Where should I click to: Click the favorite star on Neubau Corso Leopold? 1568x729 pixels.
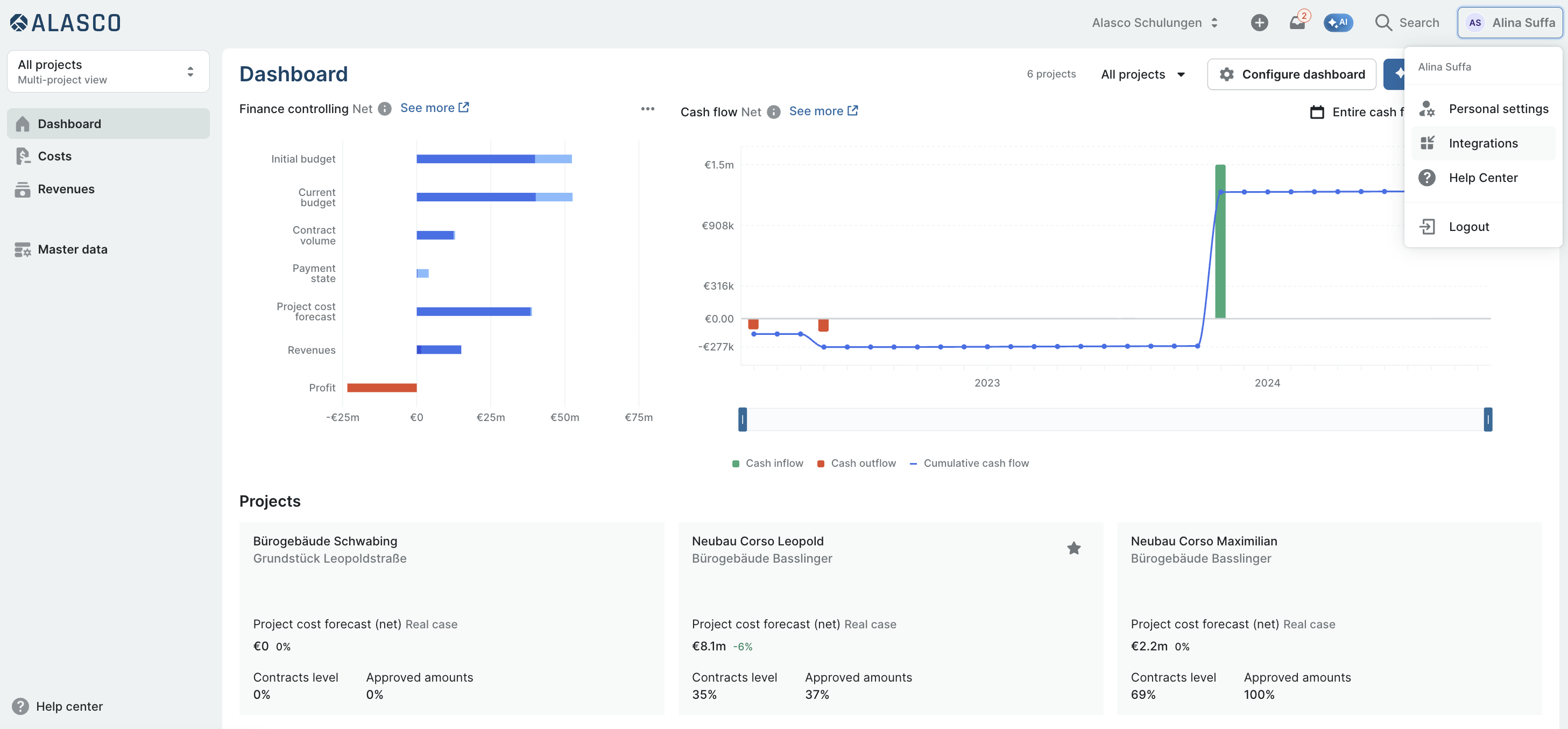(1073, 548)
